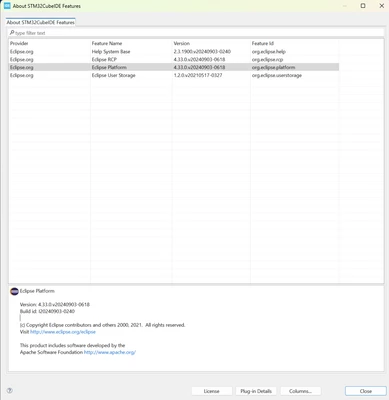The width and height of the screenshot is (389, 400).
Task: Select the About STM32CubeIDE Features tab
Action: pyautogui.click(x=40, y=22)
